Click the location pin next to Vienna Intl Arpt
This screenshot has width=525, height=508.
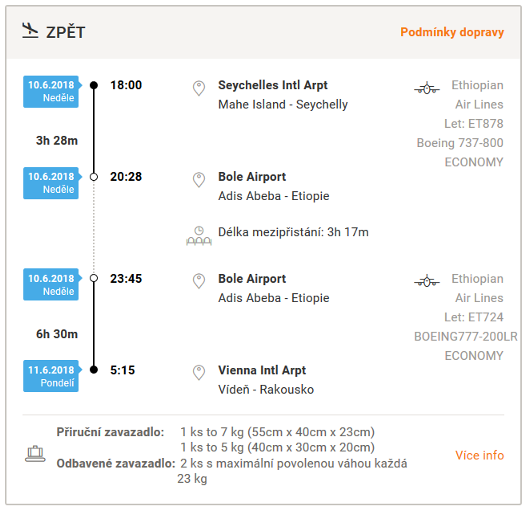199,373
